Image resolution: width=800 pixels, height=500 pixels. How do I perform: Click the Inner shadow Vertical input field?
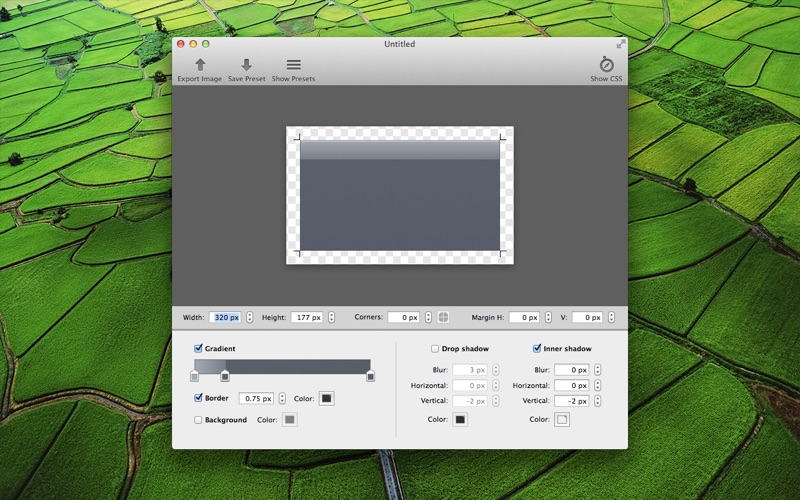[571, 401]
